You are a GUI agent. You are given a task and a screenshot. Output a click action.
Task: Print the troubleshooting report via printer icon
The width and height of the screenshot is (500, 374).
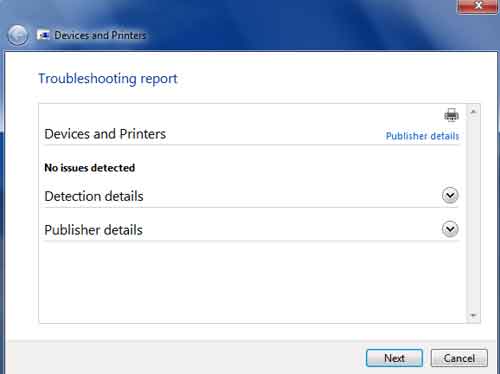[x=451, y=115]
